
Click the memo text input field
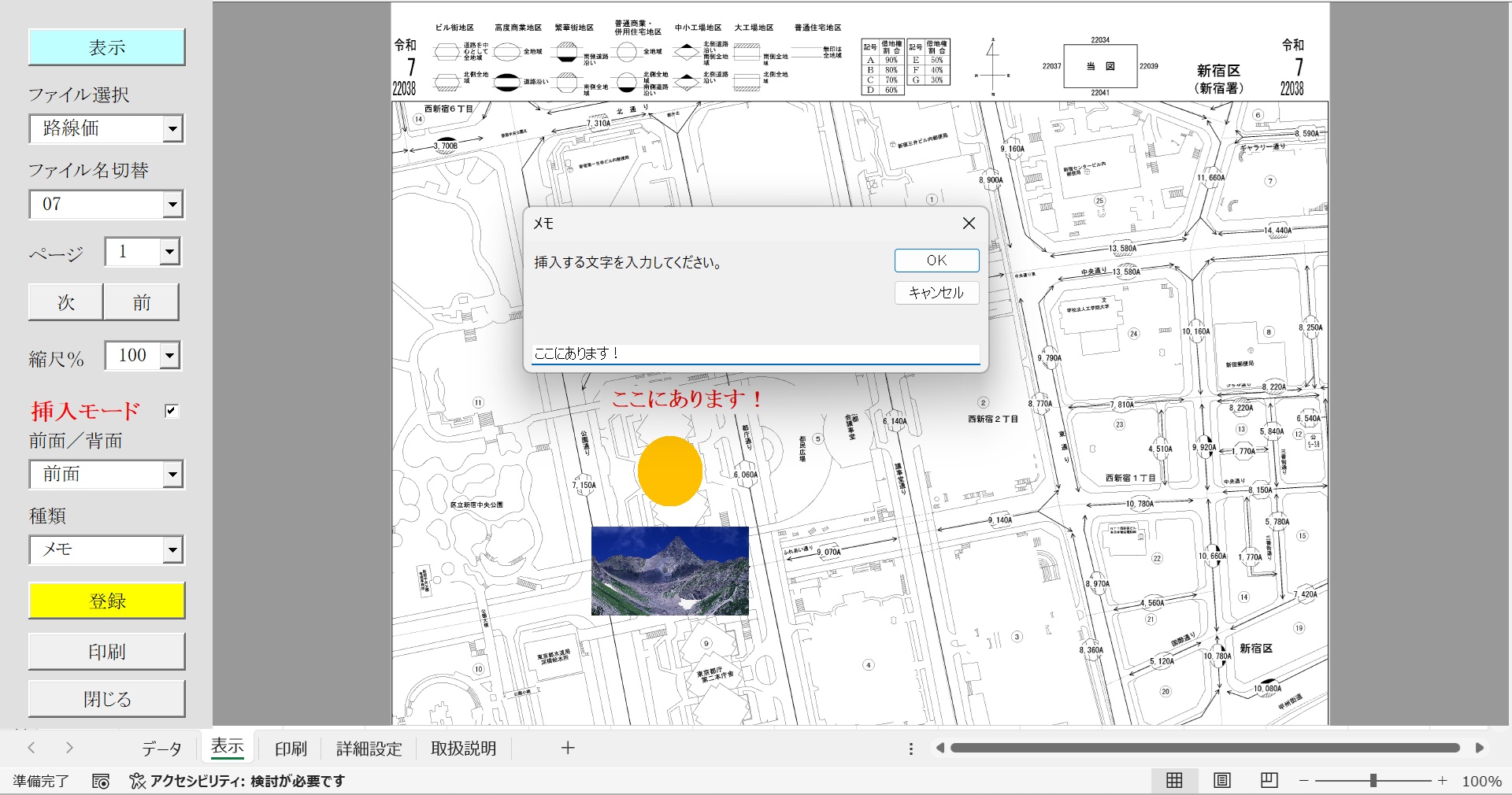coord(754,353)
